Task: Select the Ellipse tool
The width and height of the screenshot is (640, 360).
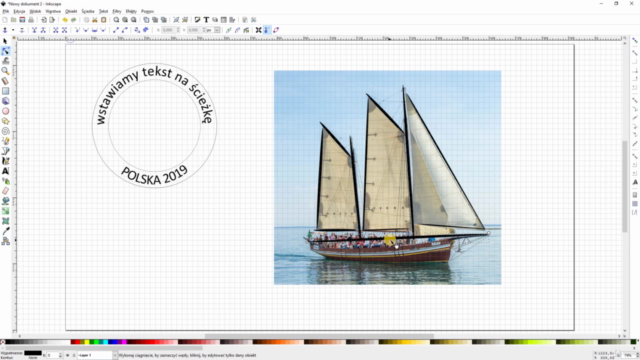Action: [5, 111]
